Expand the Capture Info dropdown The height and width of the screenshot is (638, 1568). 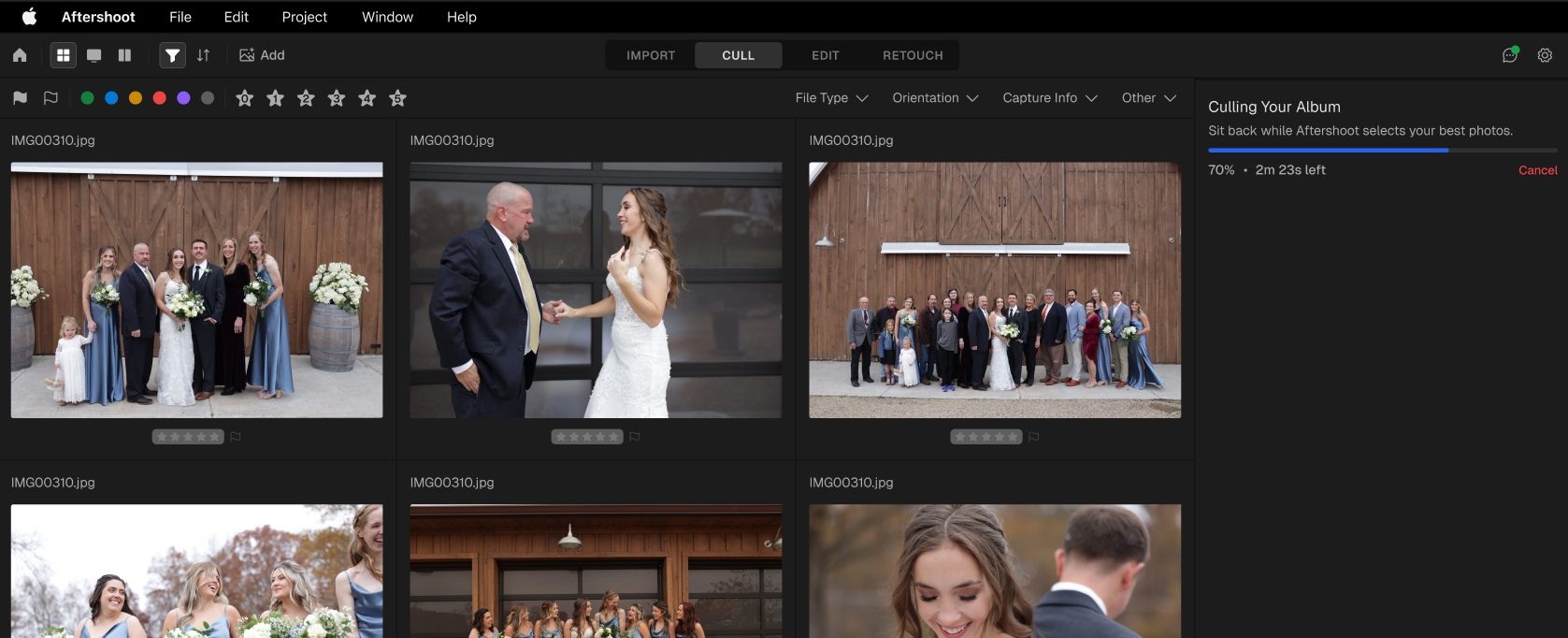click(1050, 98)
